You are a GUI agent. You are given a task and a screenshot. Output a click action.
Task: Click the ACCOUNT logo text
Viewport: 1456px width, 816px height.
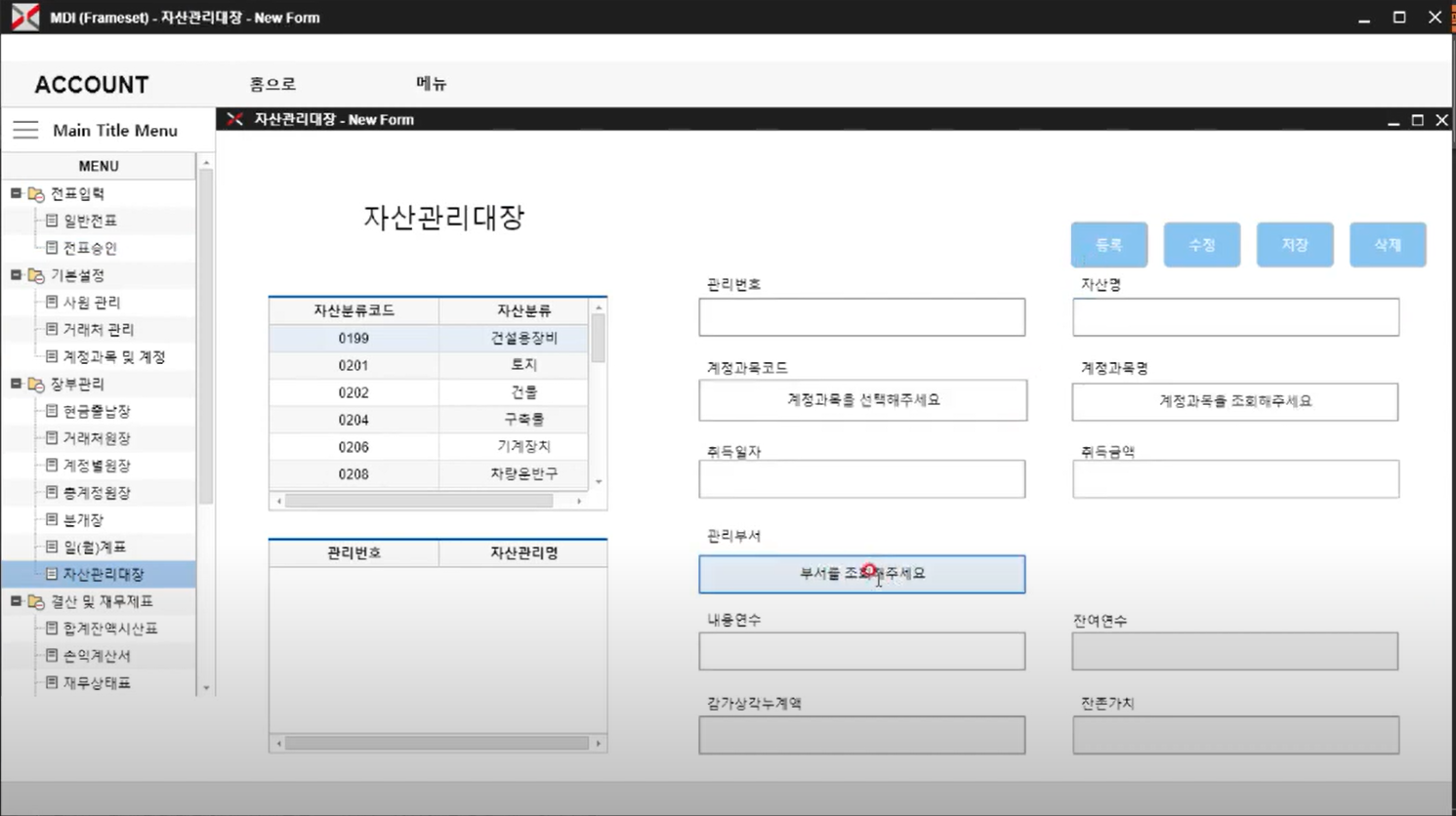coord(92,85)
